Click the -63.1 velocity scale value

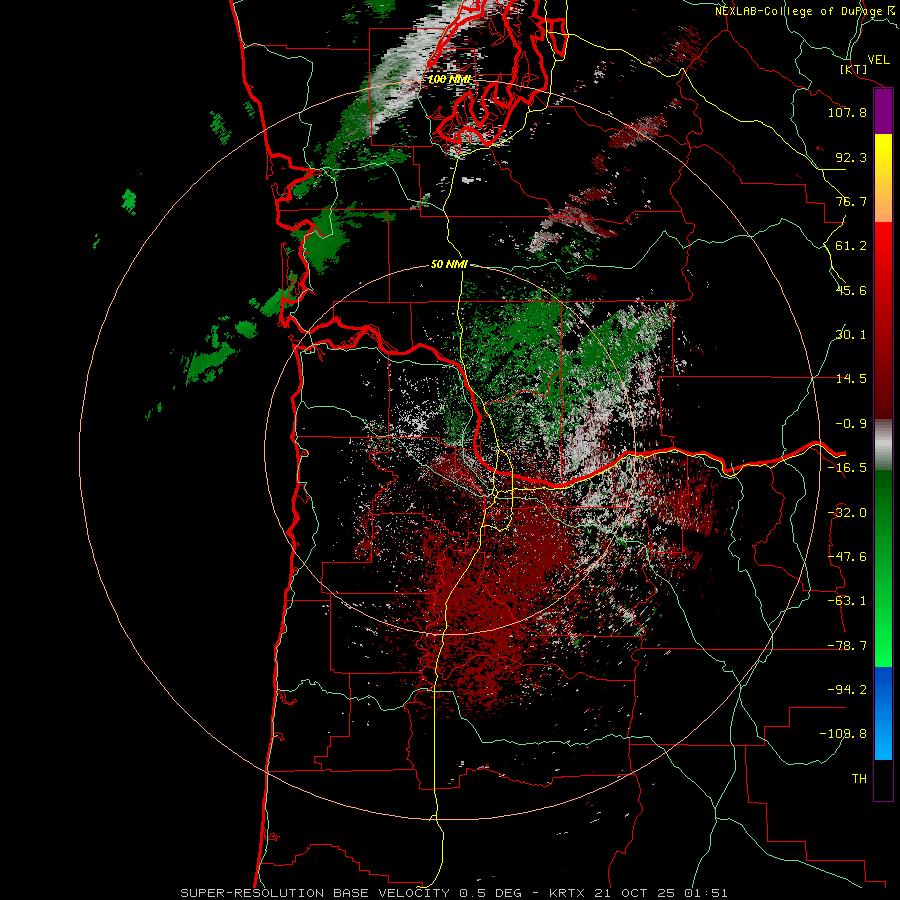[x=847, y=601]
